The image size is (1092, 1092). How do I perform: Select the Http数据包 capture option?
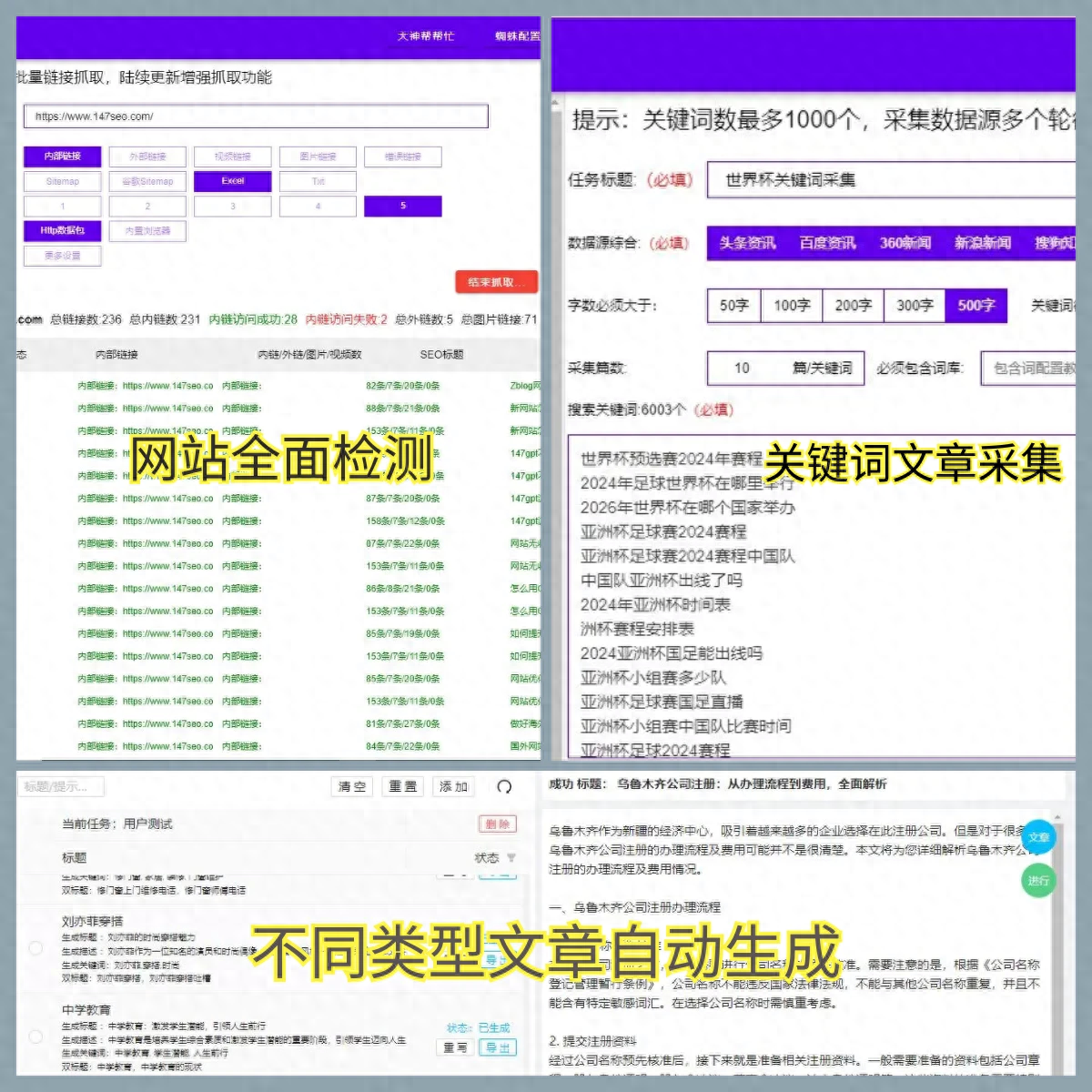pos(62,230)
